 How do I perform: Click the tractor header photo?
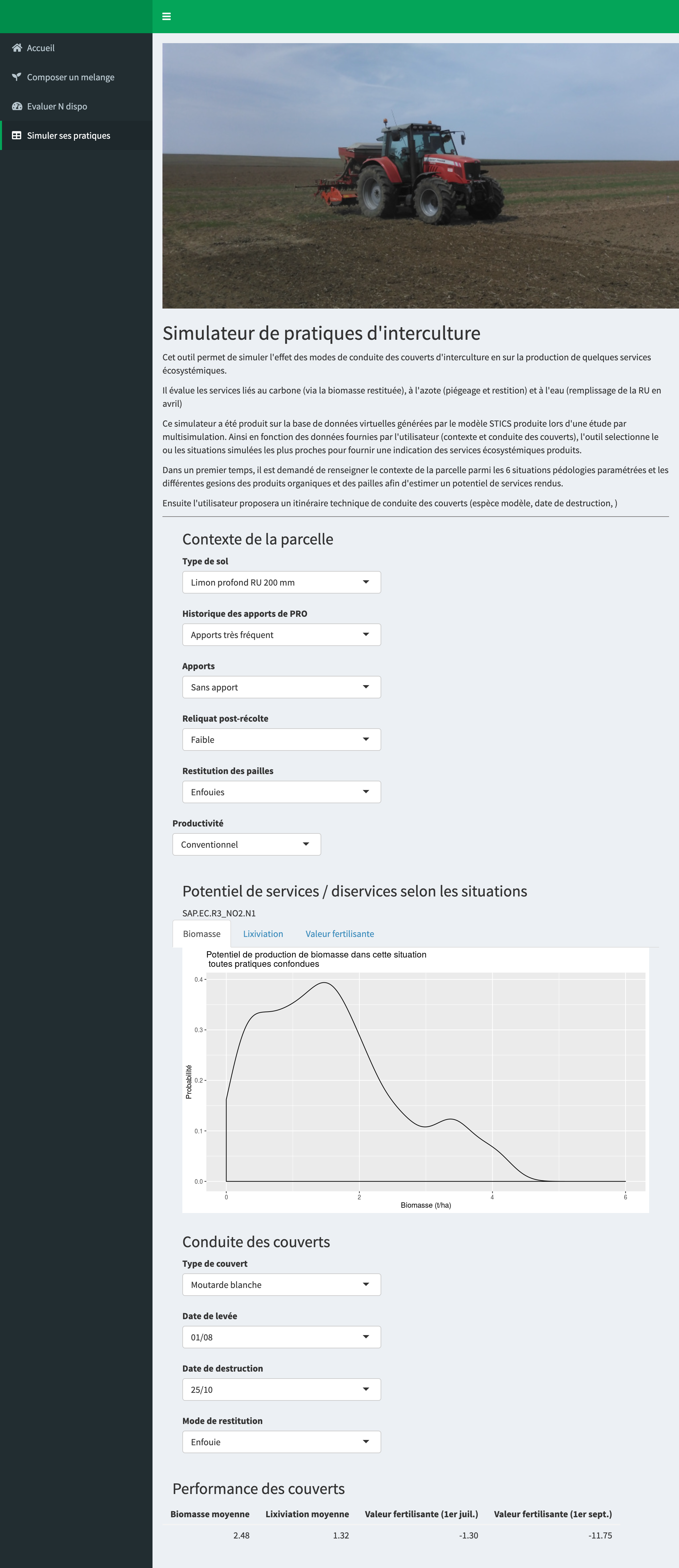[x=420, y=176]
